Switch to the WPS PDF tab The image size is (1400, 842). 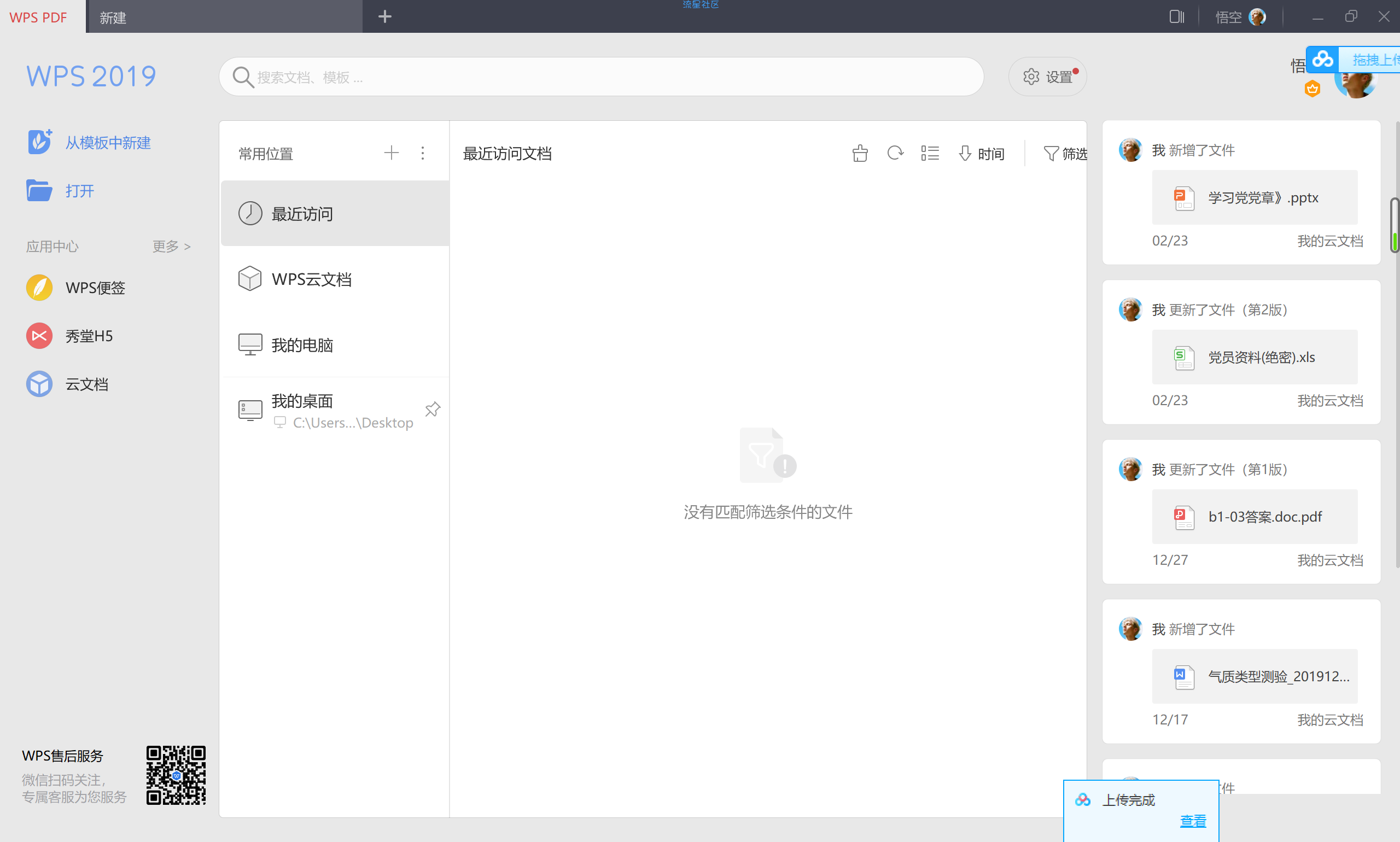39,17
